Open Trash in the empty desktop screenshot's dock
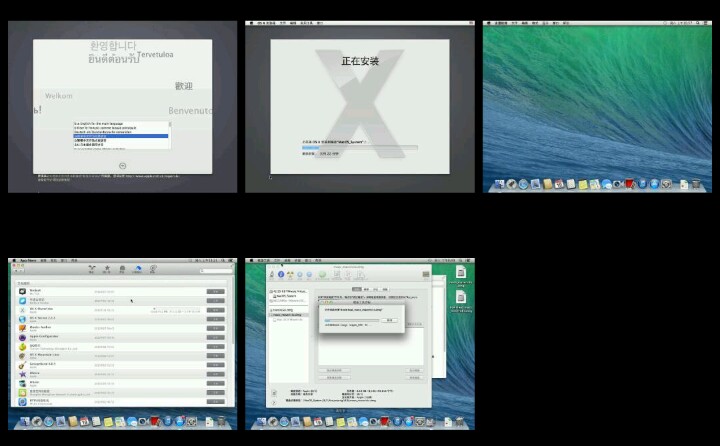 click(x=696, y=184)
